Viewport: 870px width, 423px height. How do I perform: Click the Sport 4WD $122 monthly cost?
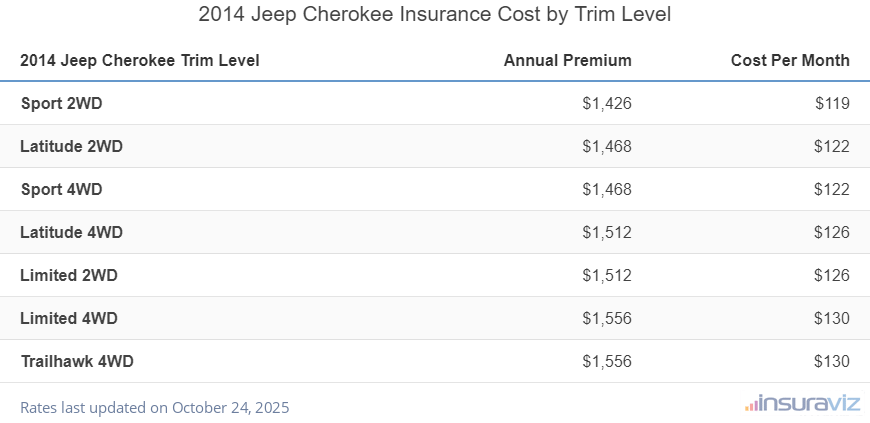pyautogui.click(x=832, y=189)
